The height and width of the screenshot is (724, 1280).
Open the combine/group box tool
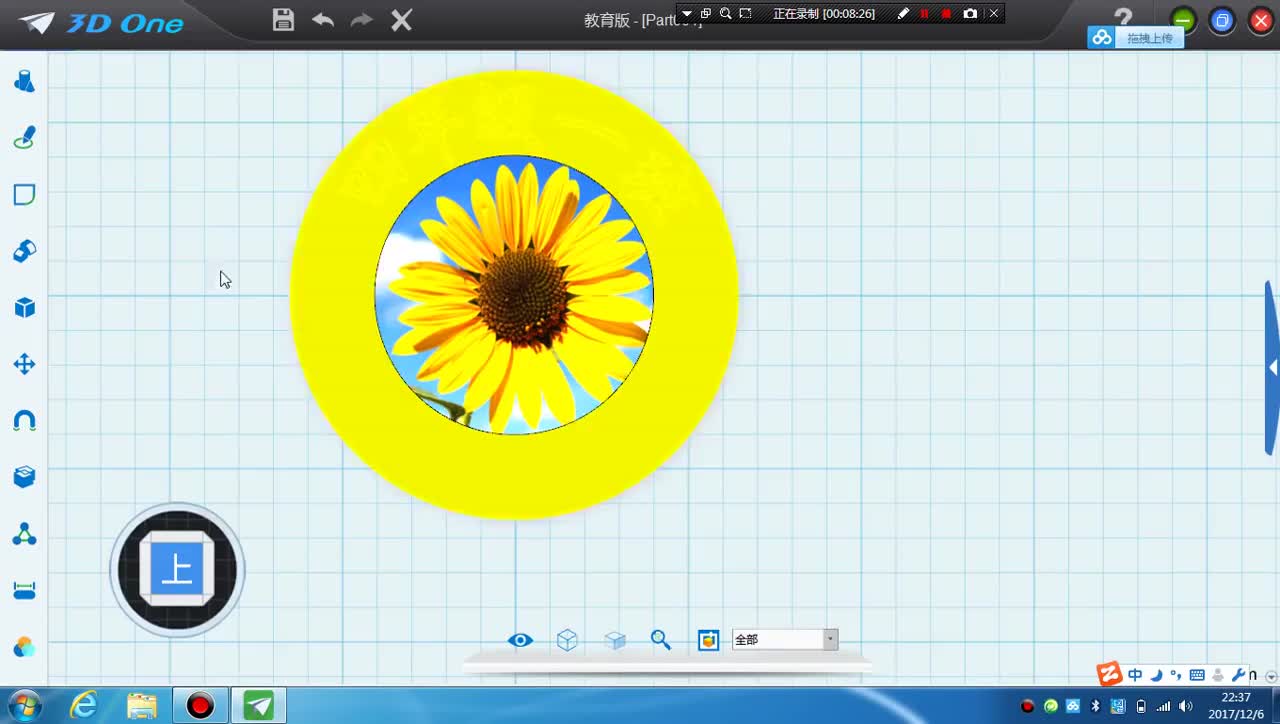pos(24,477)
